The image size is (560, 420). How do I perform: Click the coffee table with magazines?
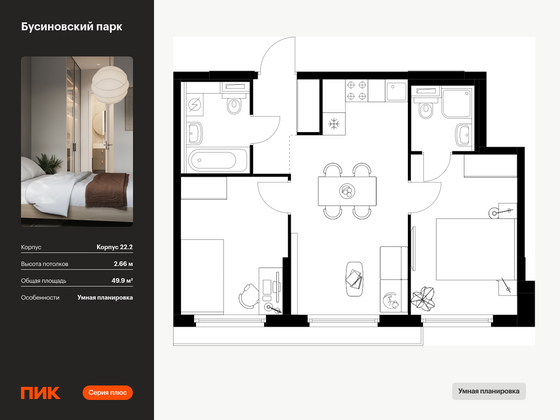(355, 279)
